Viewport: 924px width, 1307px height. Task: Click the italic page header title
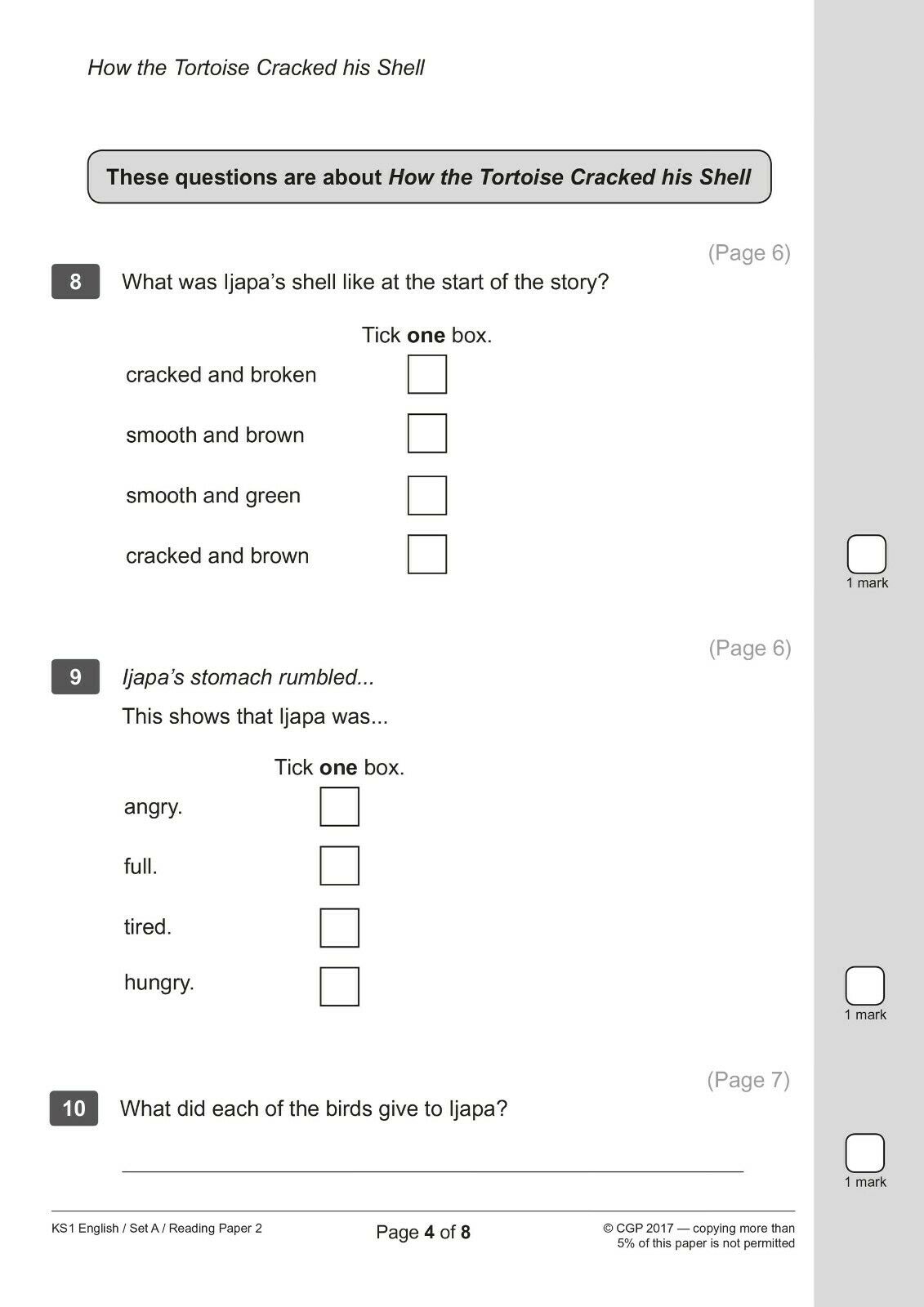(x=256, y=67)
